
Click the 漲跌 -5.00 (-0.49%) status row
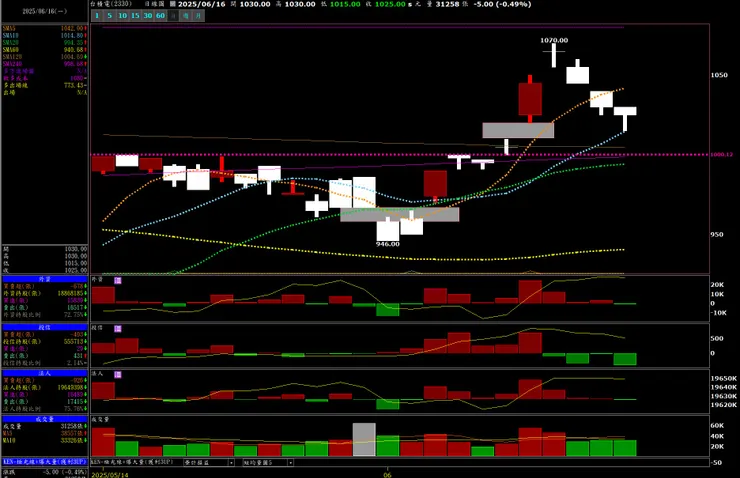[45, 471]
